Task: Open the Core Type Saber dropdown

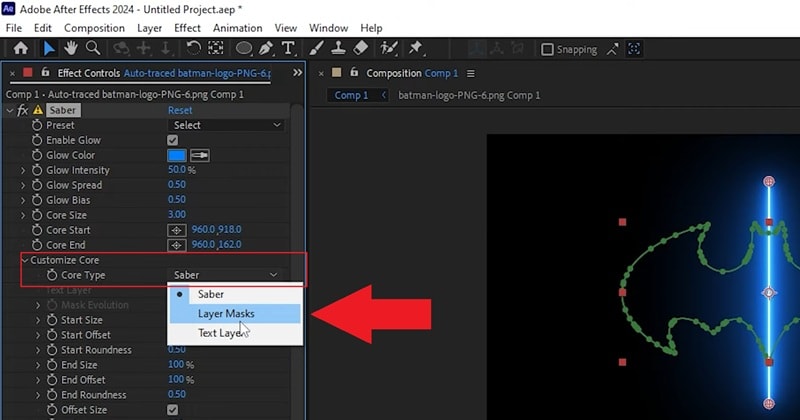Action: (x=225, y=275)
